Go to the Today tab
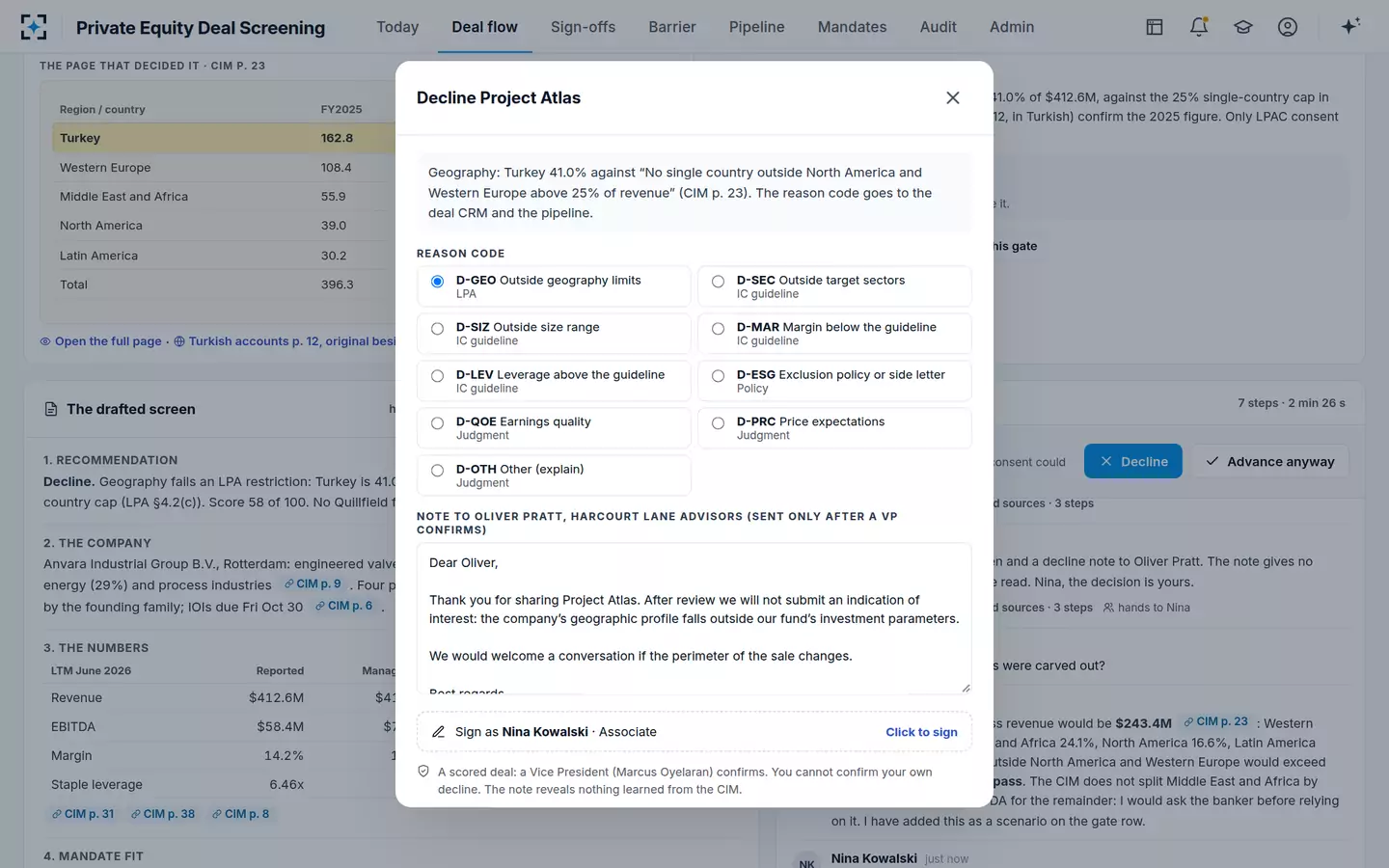Screen dimensions: 1389x868 coord(397,27)
